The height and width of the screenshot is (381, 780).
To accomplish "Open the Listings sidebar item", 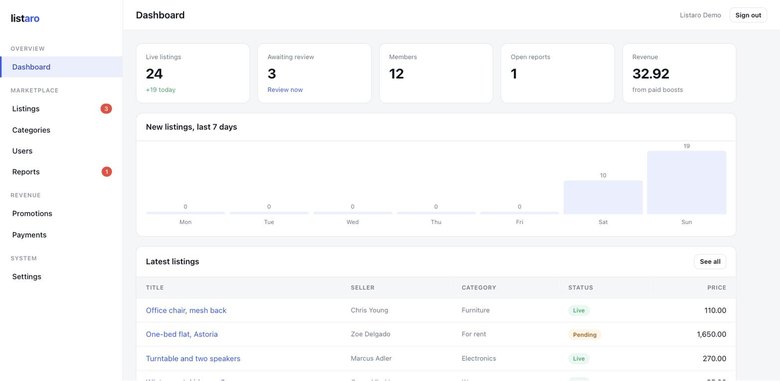I will pyautogui.click(x=61, y=109).
